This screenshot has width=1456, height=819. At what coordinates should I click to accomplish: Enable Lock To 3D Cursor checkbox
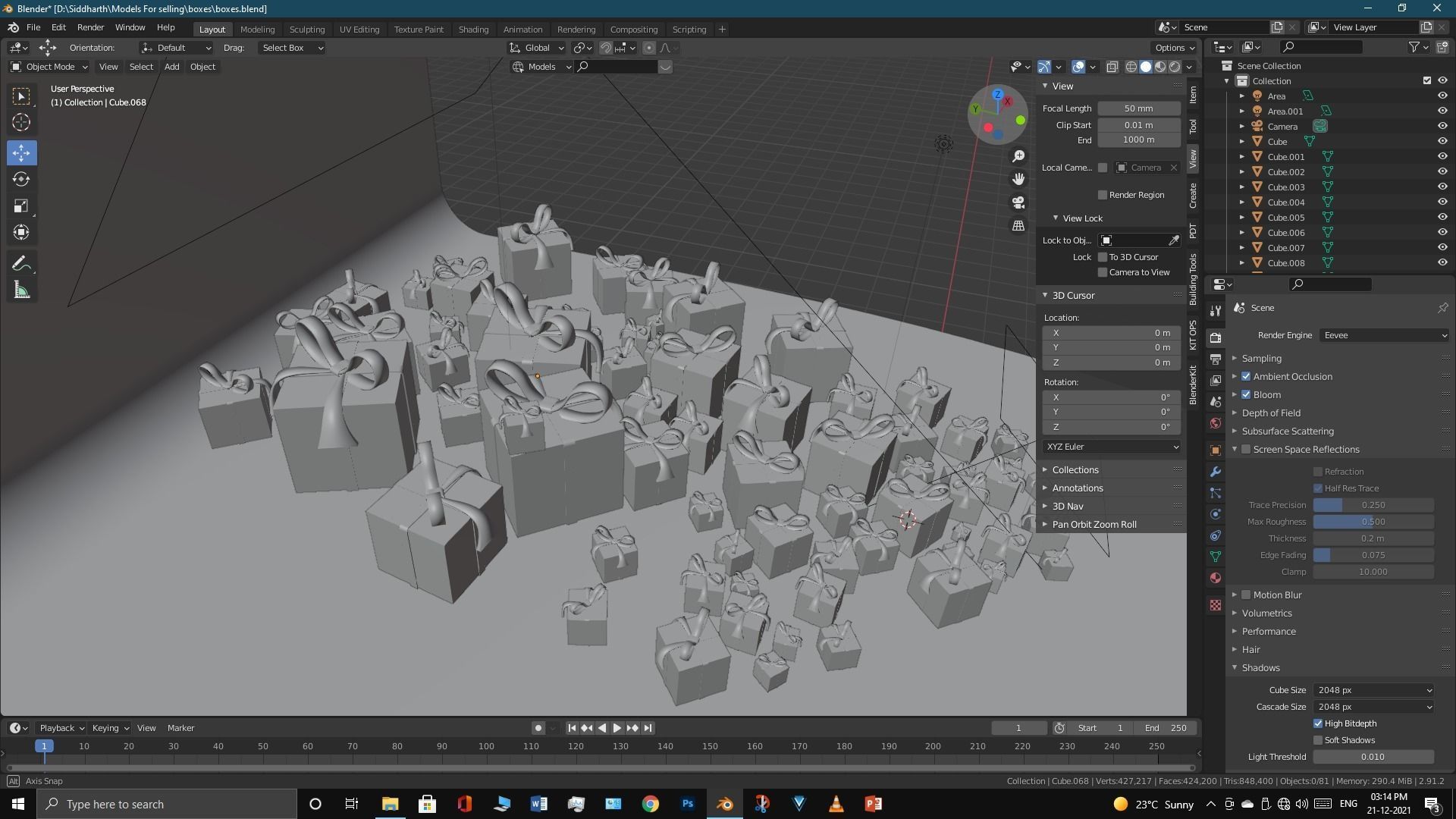[x=1103, y=258]
